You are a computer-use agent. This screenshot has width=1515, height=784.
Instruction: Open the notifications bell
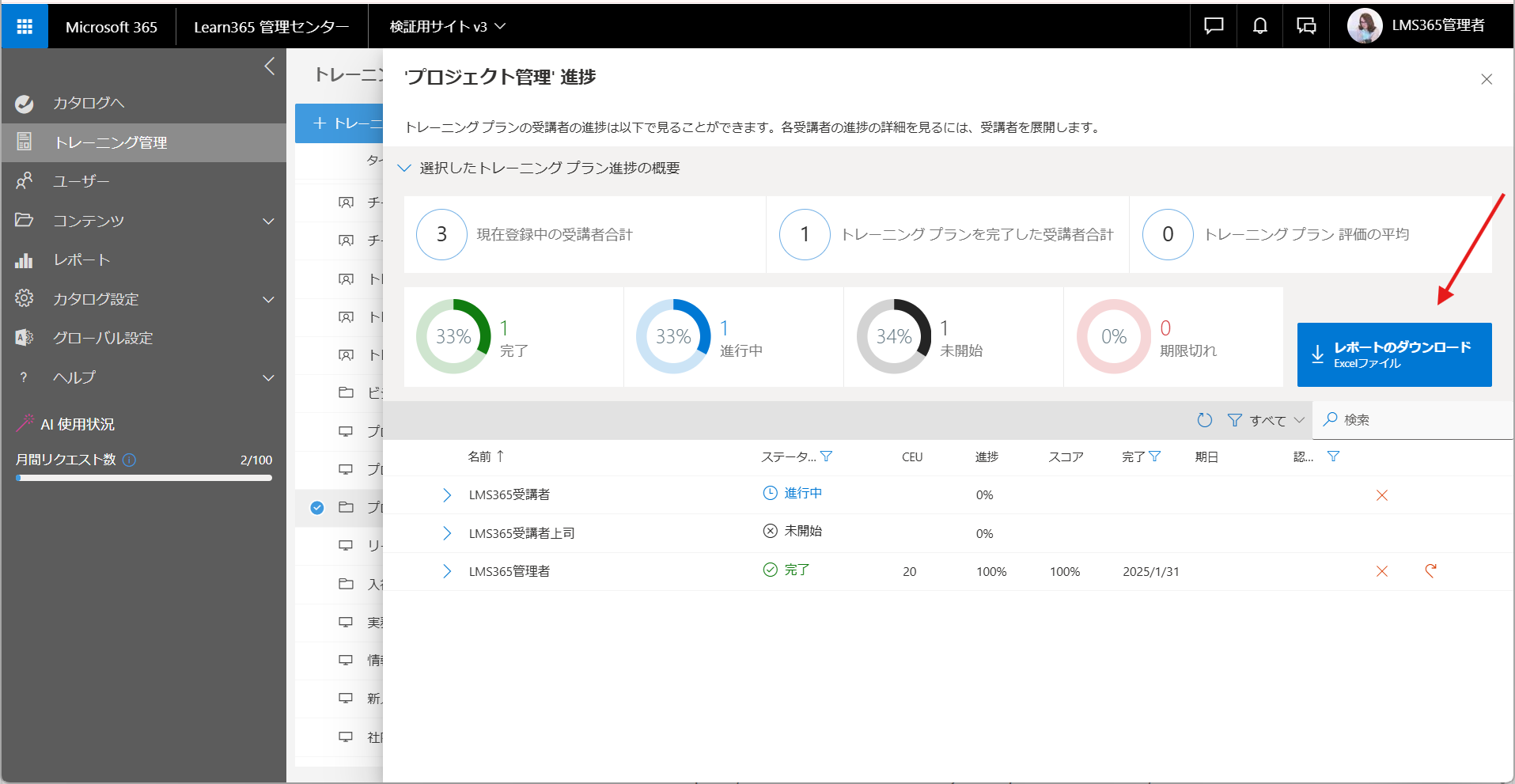(x=1260, y=26)
